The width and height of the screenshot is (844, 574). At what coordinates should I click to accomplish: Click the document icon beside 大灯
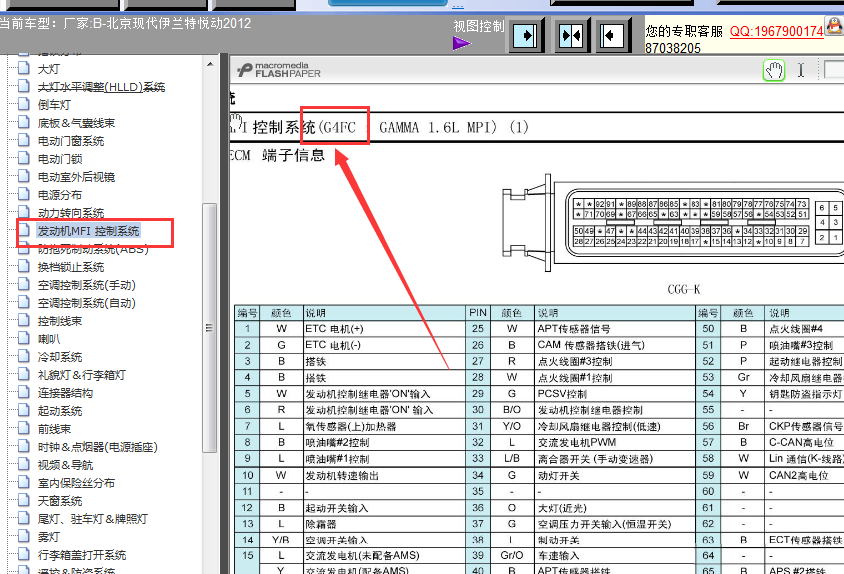pos(24,68)
